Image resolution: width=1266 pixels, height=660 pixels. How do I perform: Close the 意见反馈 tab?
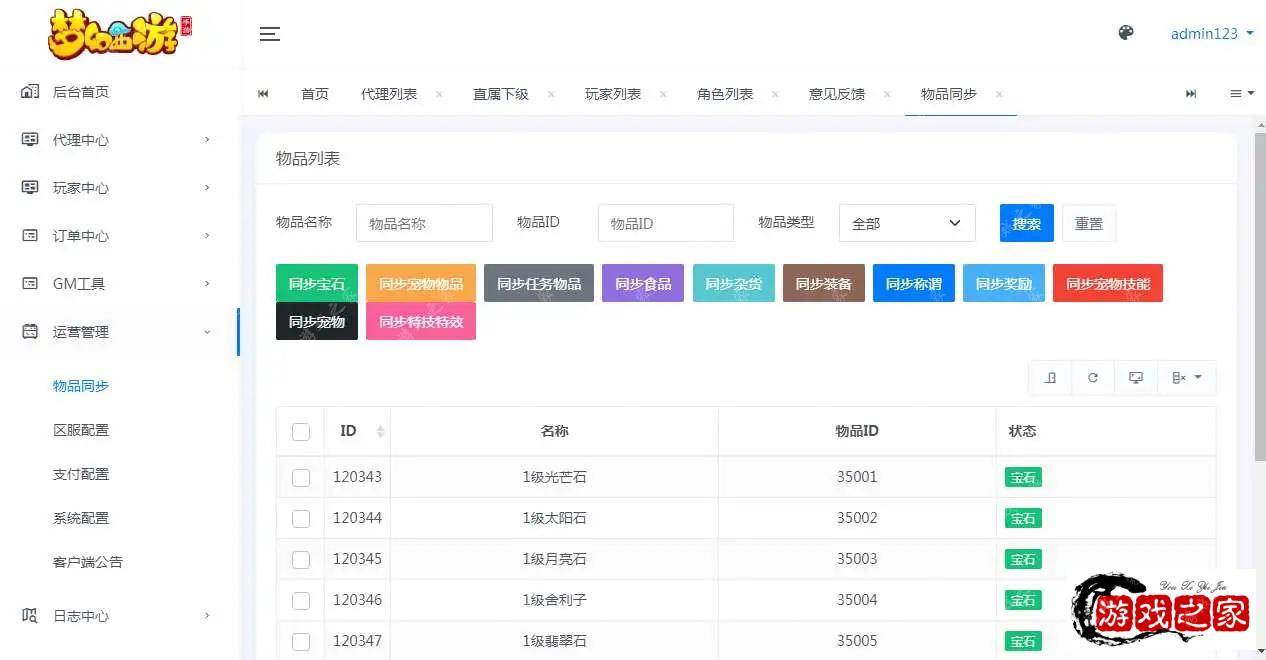pos(887,94)
